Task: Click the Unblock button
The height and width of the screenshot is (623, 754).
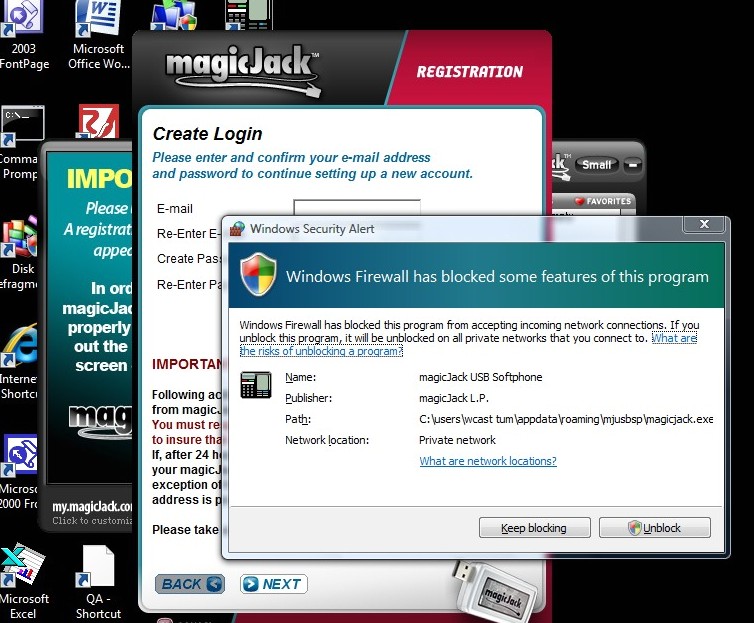Action: (x=654, y=528)
